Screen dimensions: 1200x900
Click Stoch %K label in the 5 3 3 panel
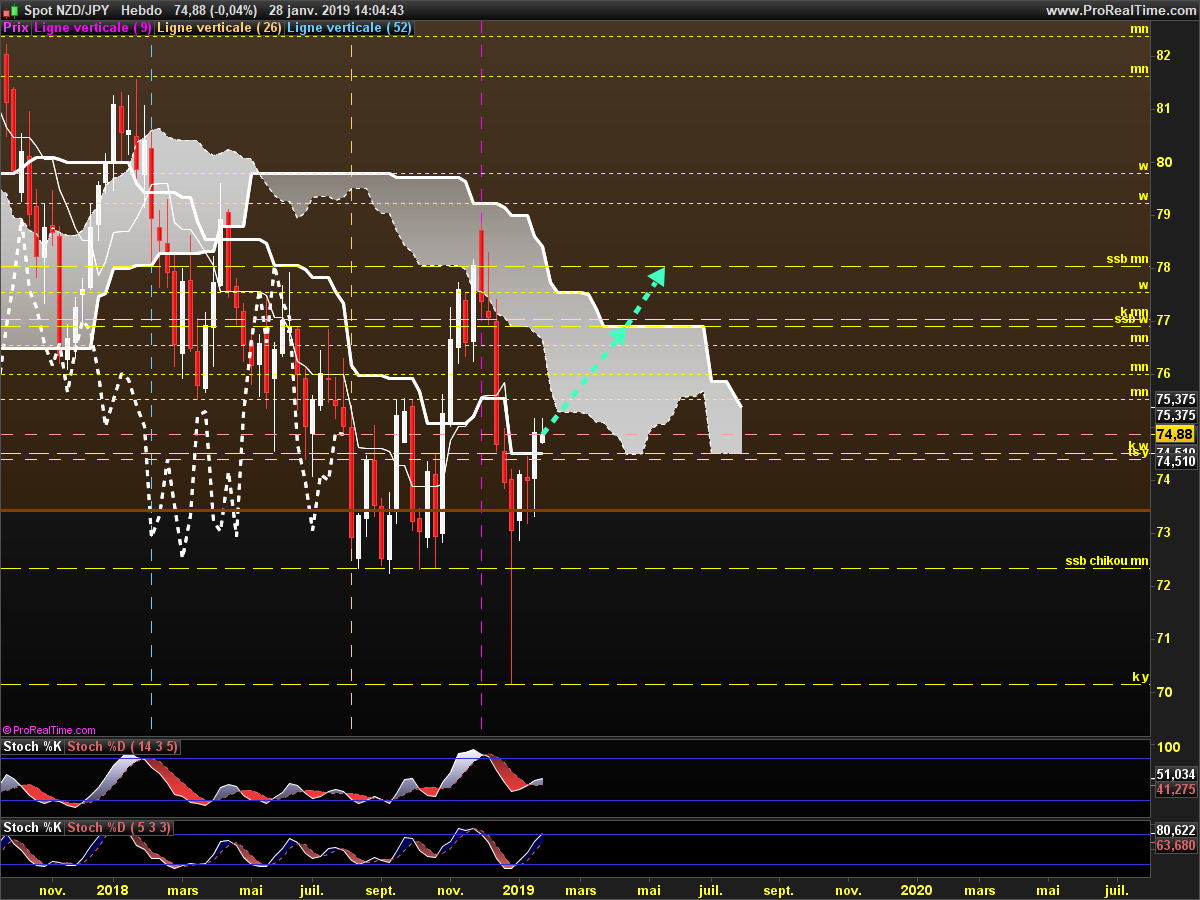point(33,827)
